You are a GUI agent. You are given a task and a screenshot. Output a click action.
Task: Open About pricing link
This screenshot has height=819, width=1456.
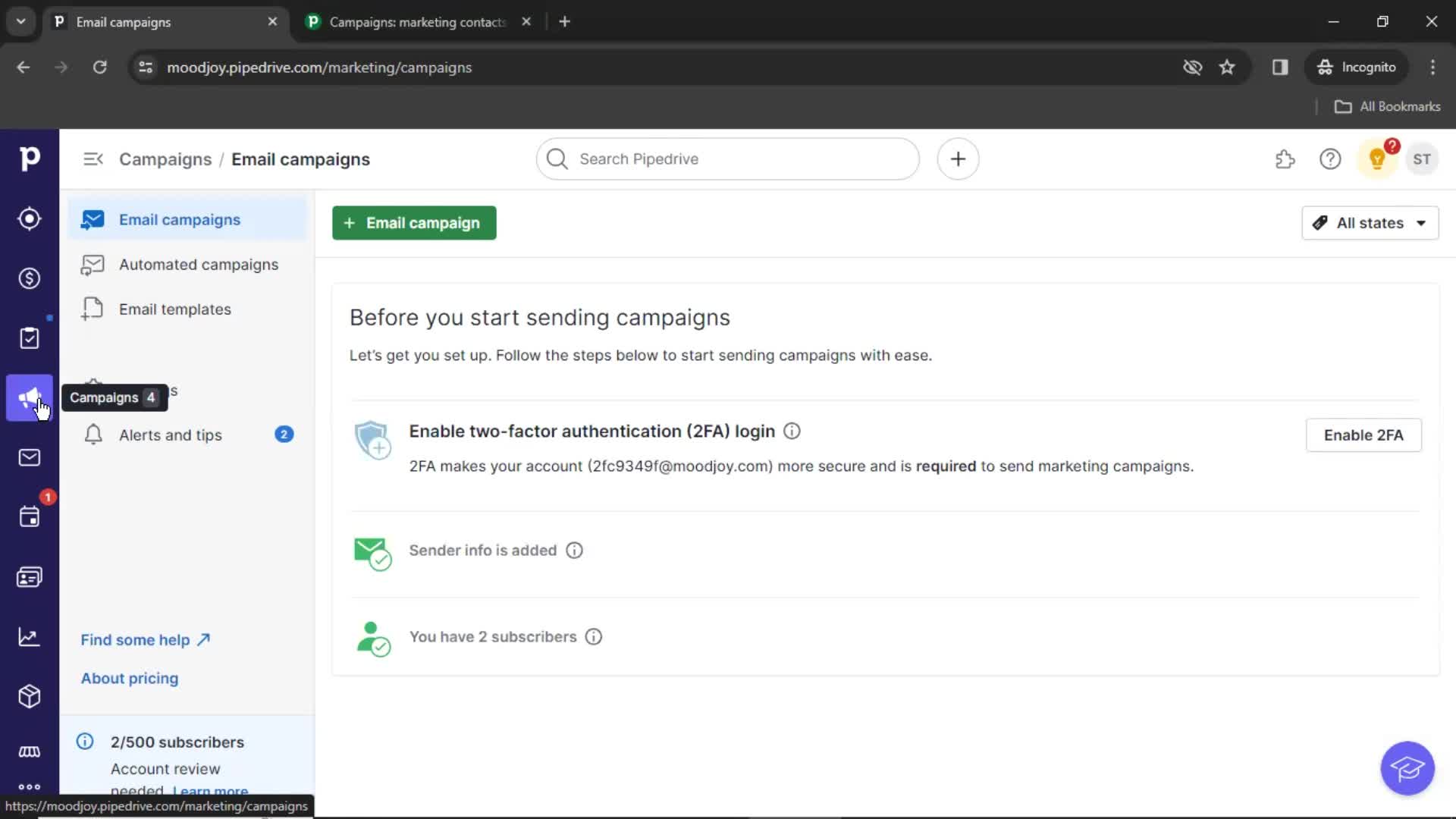(130, 679)
